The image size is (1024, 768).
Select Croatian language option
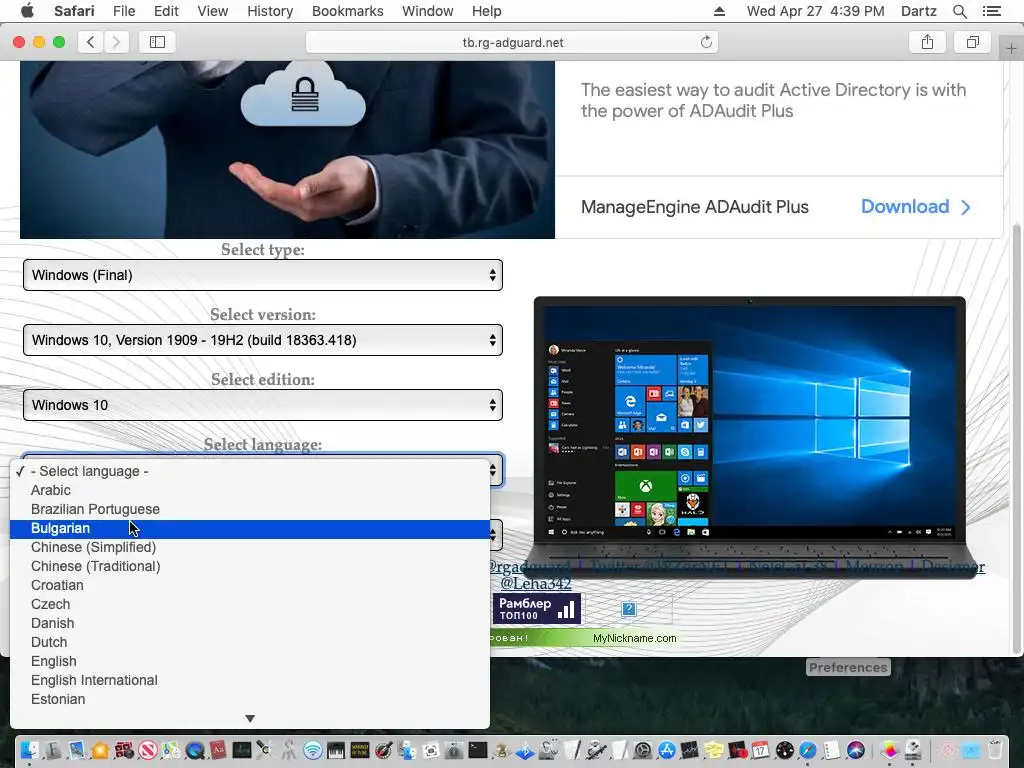pyautogui.click(x=249, y=585)
